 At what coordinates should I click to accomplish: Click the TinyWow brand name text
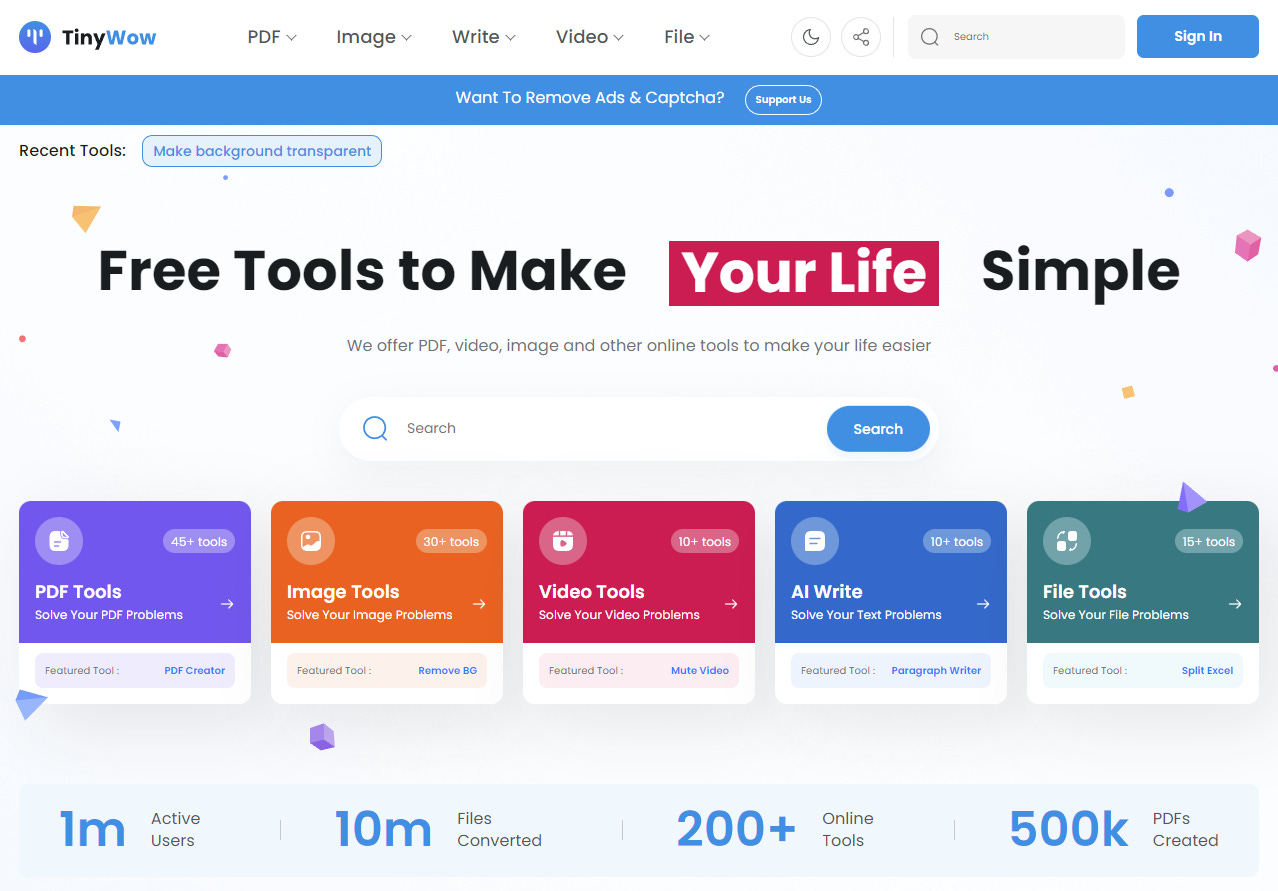[x=109, y=38]
